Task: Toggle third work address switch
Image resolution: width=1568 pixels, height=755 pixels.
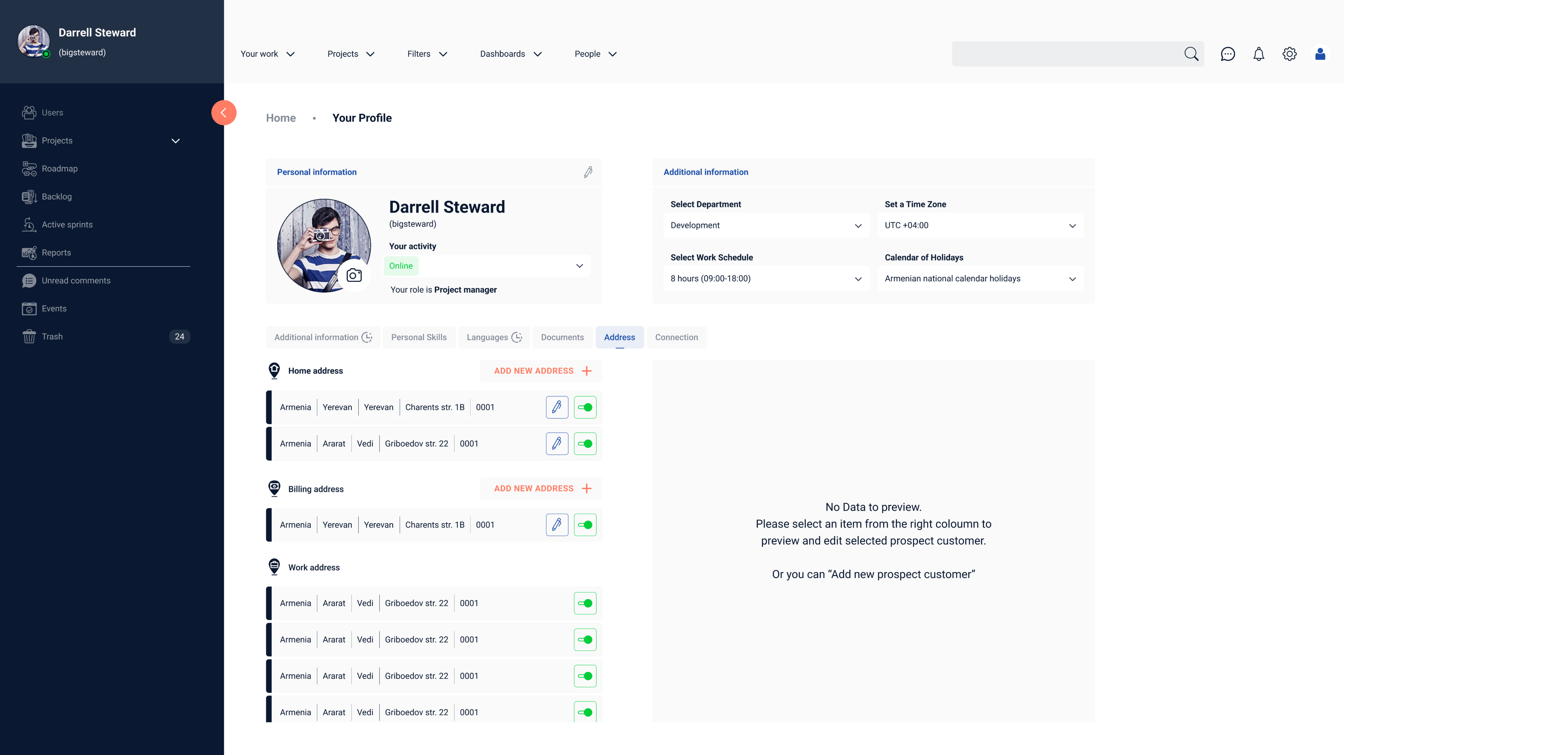Action: (585, 676)
